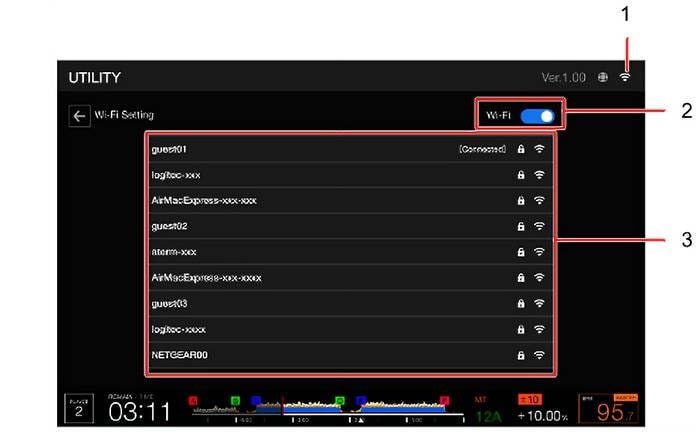The height and width of the screenshot is (432, 700).
Task: Connect to AirMacExpress-xxx-xxx network
Action: (x=300, y=200)
